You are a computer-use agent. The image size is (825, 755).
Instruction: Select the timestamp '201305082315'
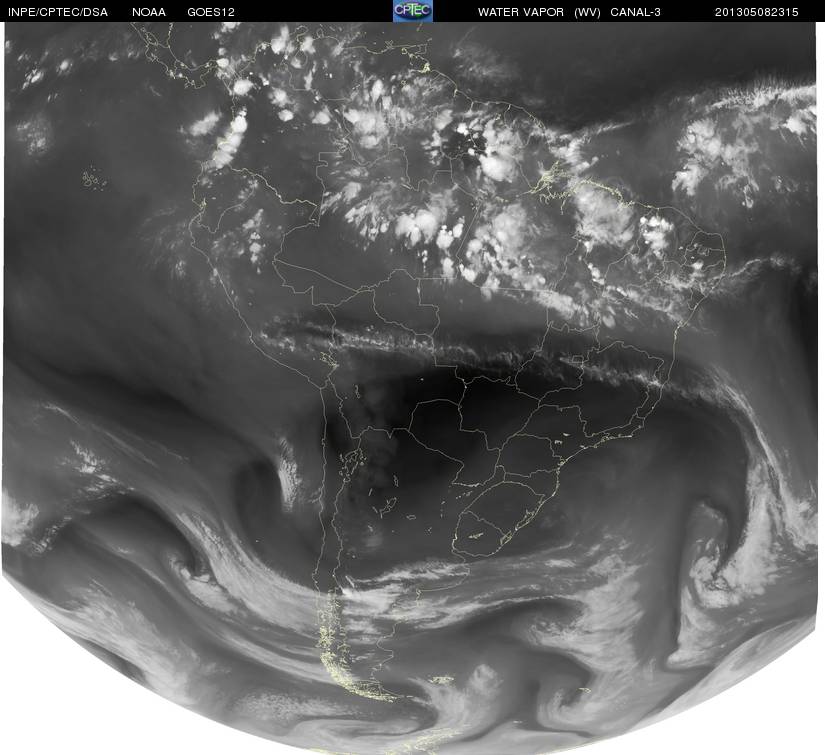coord(757,12)
